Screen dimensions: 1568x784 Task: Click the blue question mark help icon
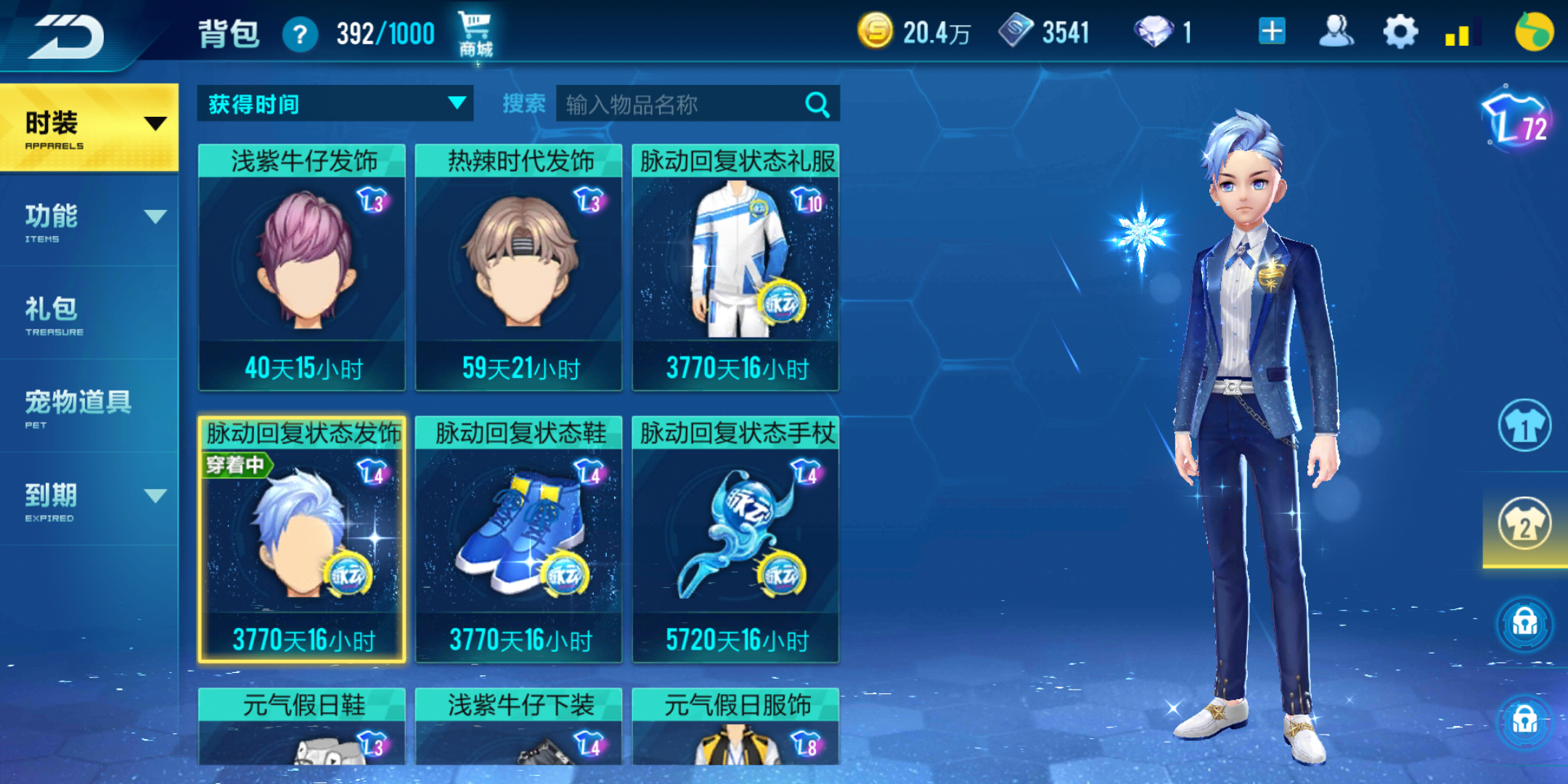[300, 34]
